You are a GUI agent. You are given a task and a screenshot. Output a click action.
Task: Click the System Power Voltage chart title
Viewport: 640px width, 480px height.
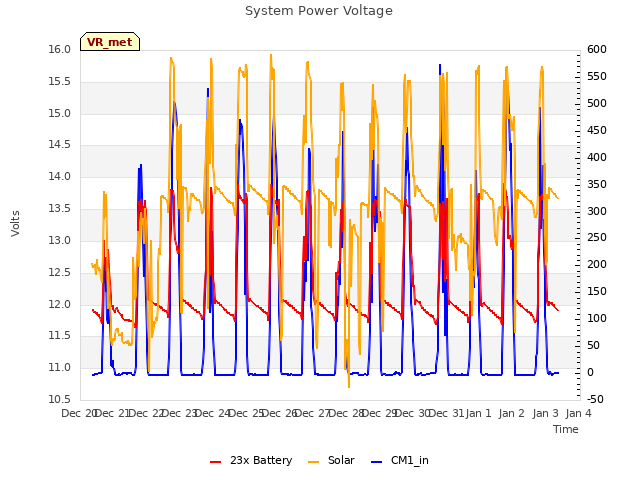pyautogui.click(x=319, y=11)
